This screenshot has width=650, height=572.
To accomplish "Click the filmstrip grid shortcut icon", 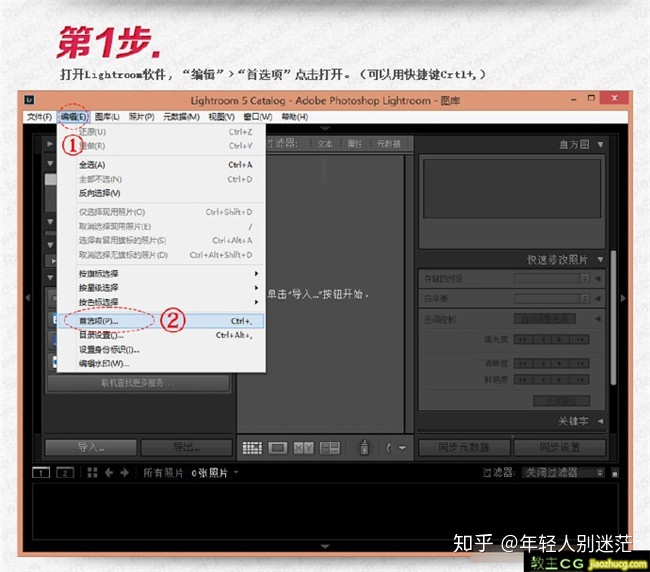I will coord(92,473).
